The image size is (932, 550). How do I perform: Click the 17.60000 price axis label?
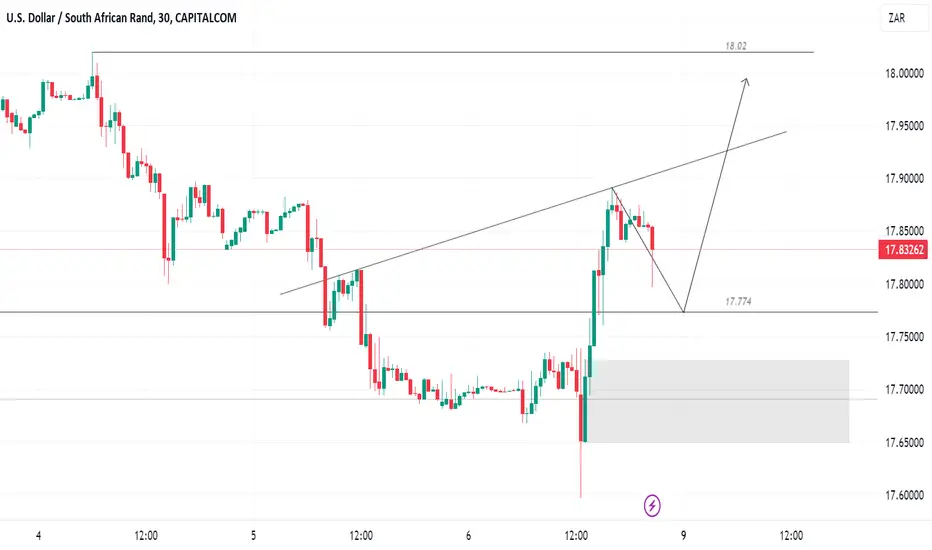click(x=904, y=495)
